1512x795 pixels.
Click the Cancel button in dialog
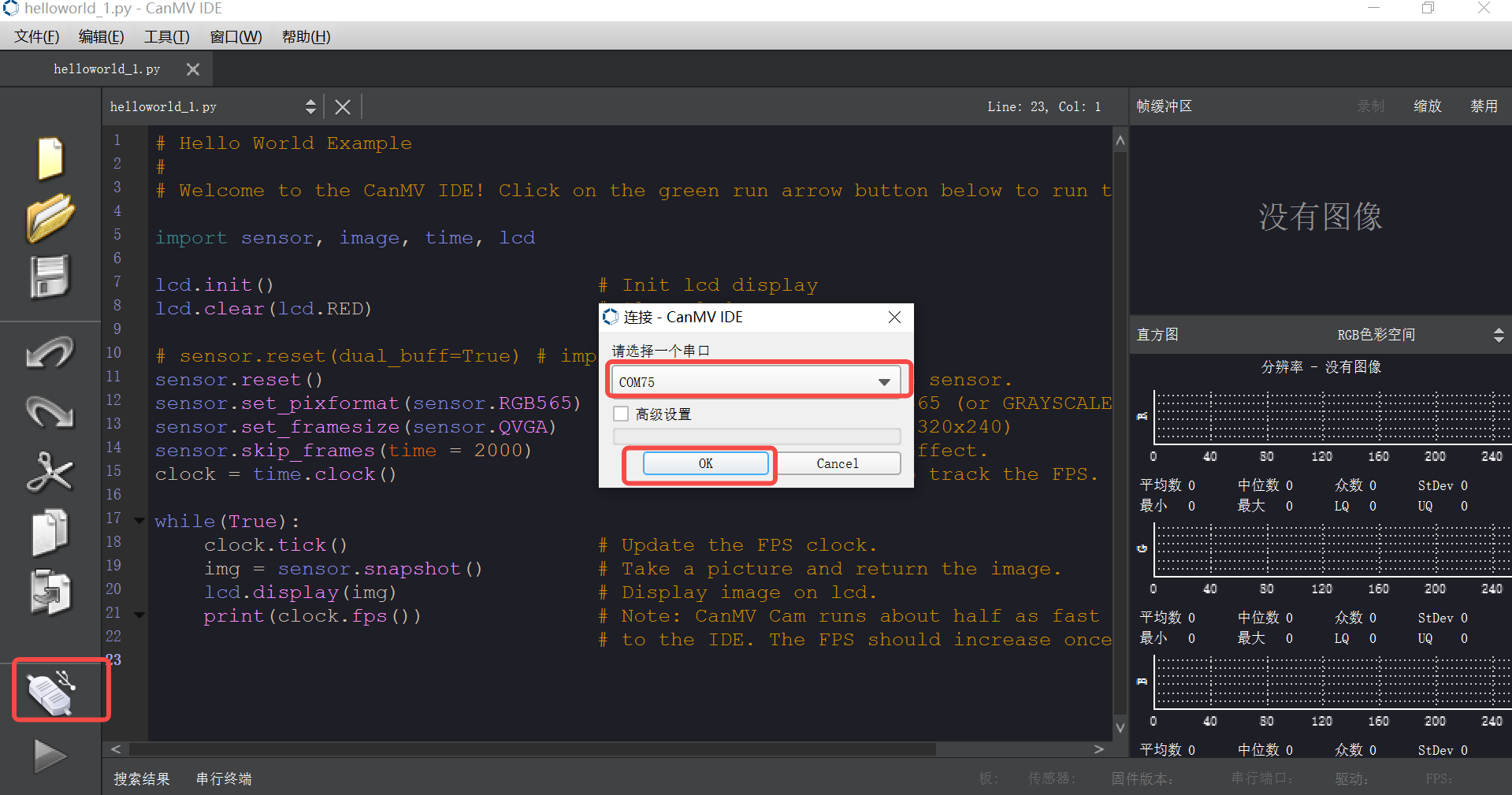pos(838,463)
